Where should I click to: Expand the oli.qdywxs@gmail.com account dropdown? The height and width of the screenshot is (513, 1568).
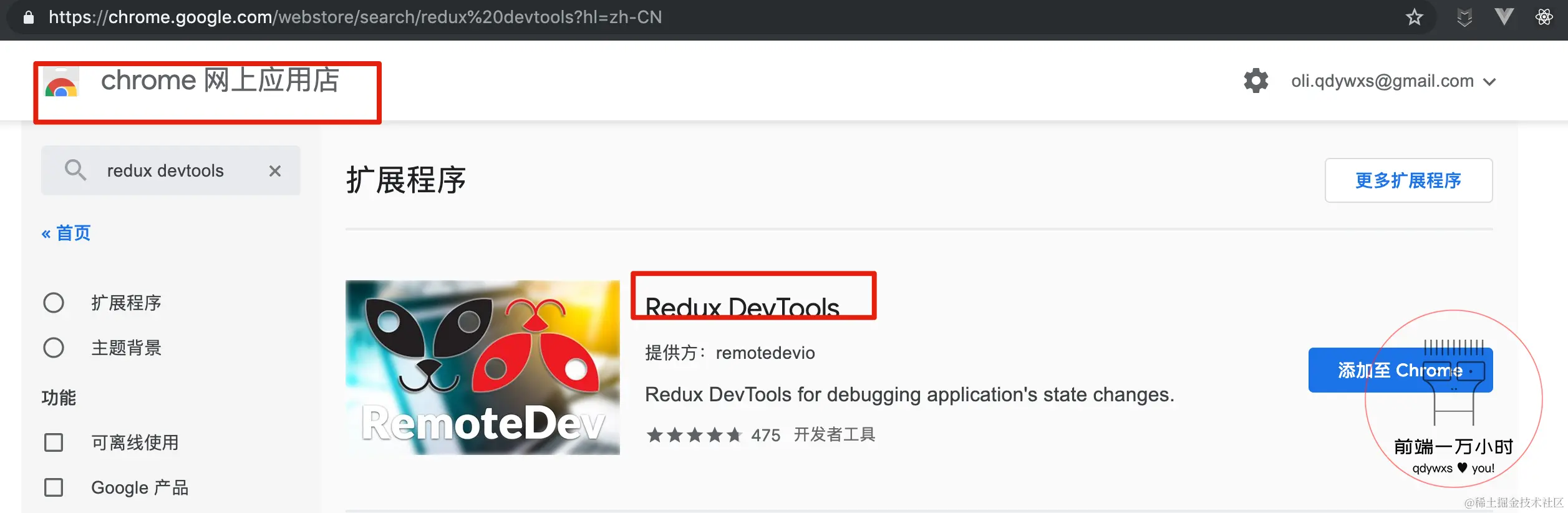tap(1489, 82)
